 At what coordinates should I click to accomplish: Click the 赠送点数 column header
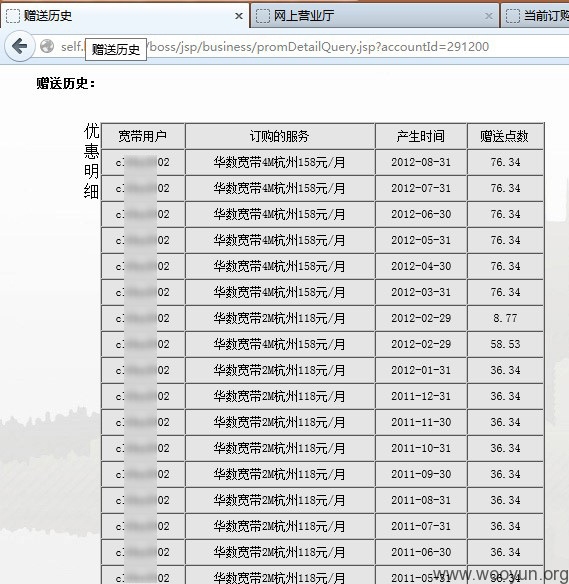click(x=505, y=136)
